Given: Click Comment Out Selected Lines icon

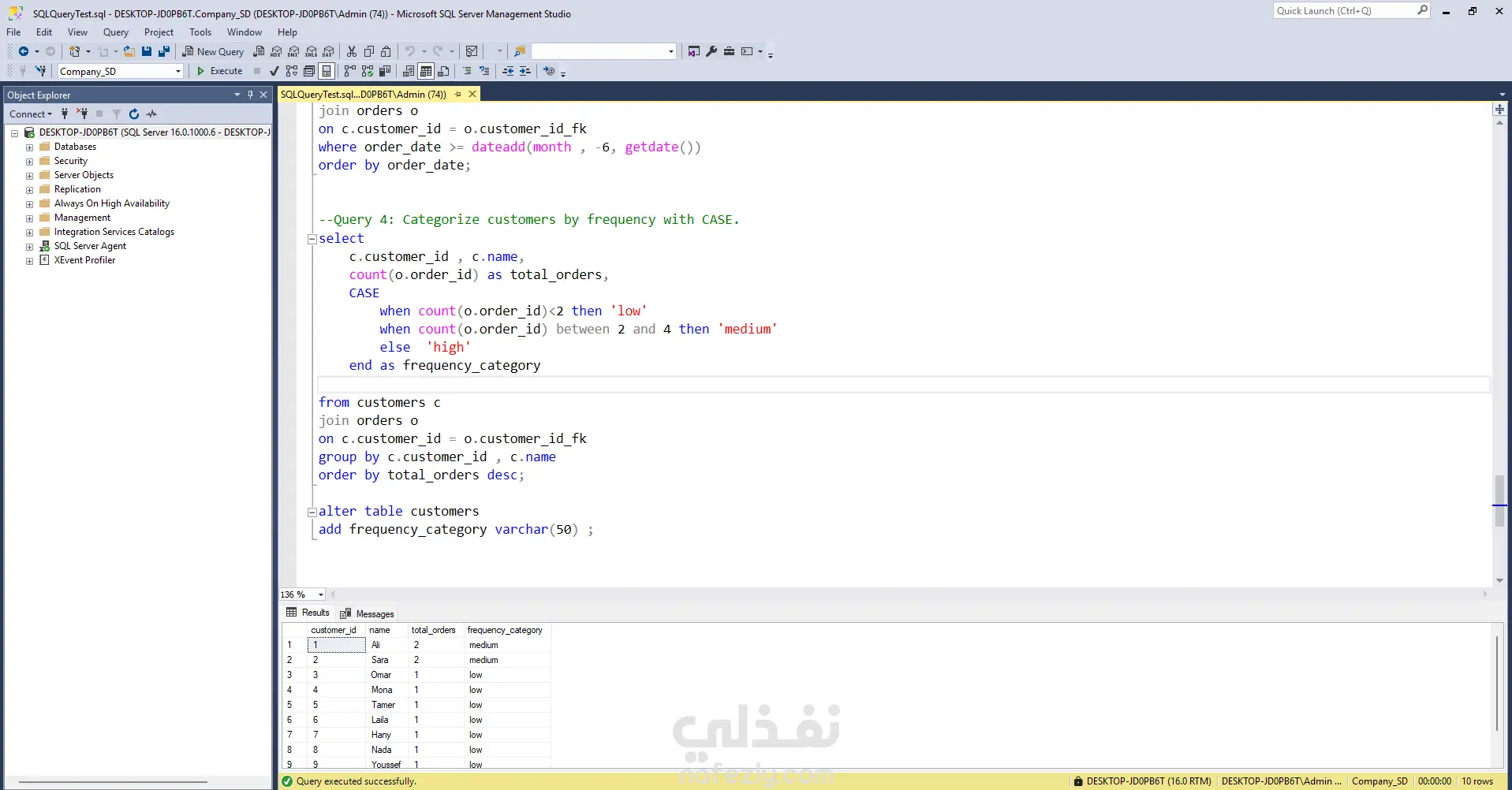Looking at the screenshot, I should tap(467, 71).
